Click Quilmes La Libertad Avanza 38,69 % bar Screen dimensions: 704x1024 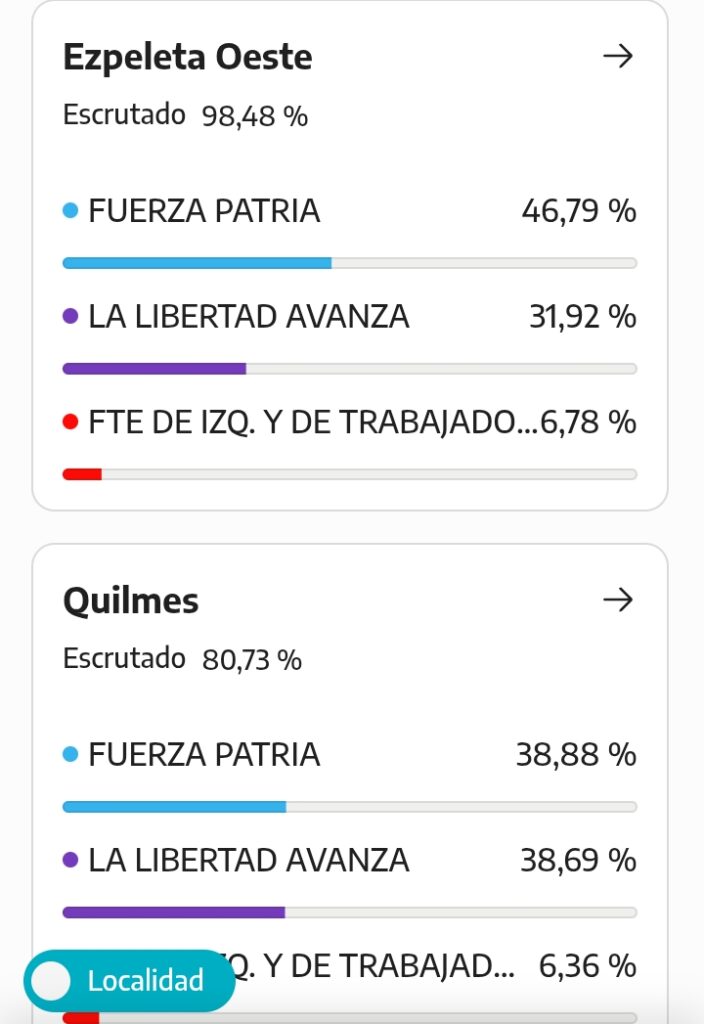click(x=350, y=913)
